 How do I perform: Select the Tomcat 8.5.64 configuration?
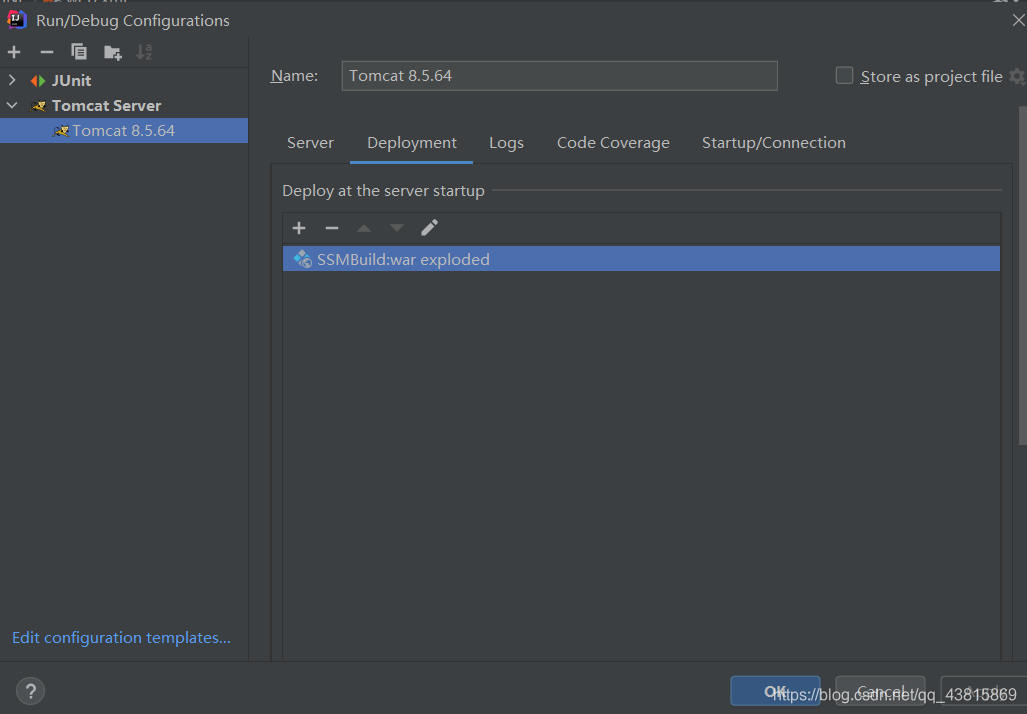tap(124, 130)
